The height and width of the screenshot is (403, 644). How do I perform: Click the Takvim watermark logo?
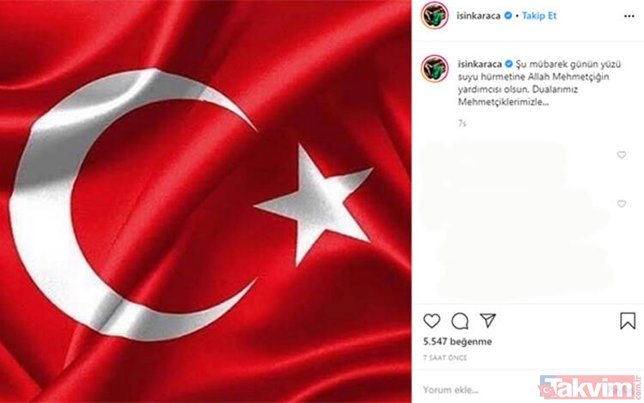[590, 387]
